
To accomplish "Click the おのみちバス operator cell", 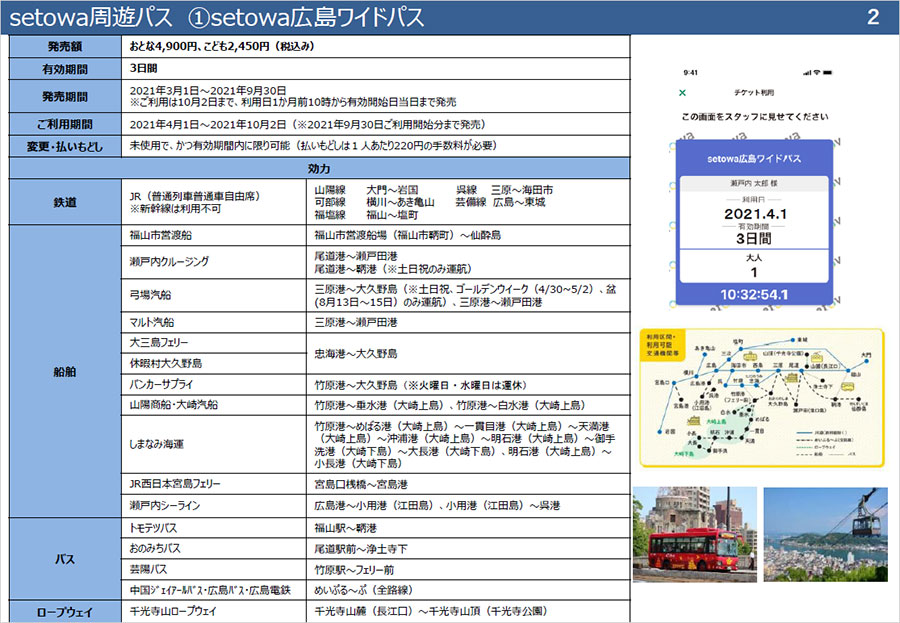I will [214, 548].
